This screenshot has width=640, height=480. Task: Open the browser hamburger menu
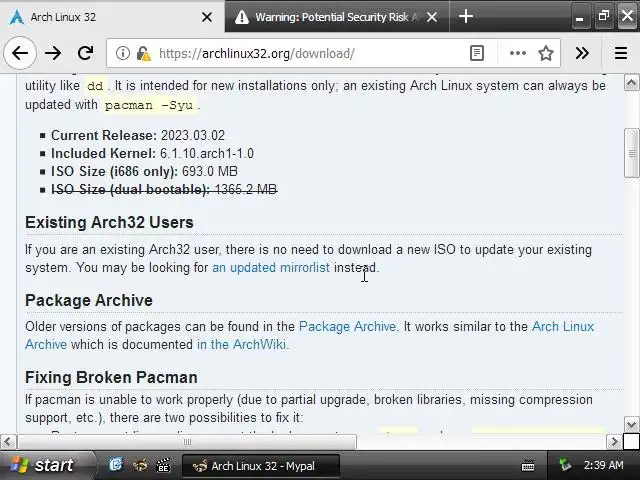pyautogui.click(x=620, y=54)
